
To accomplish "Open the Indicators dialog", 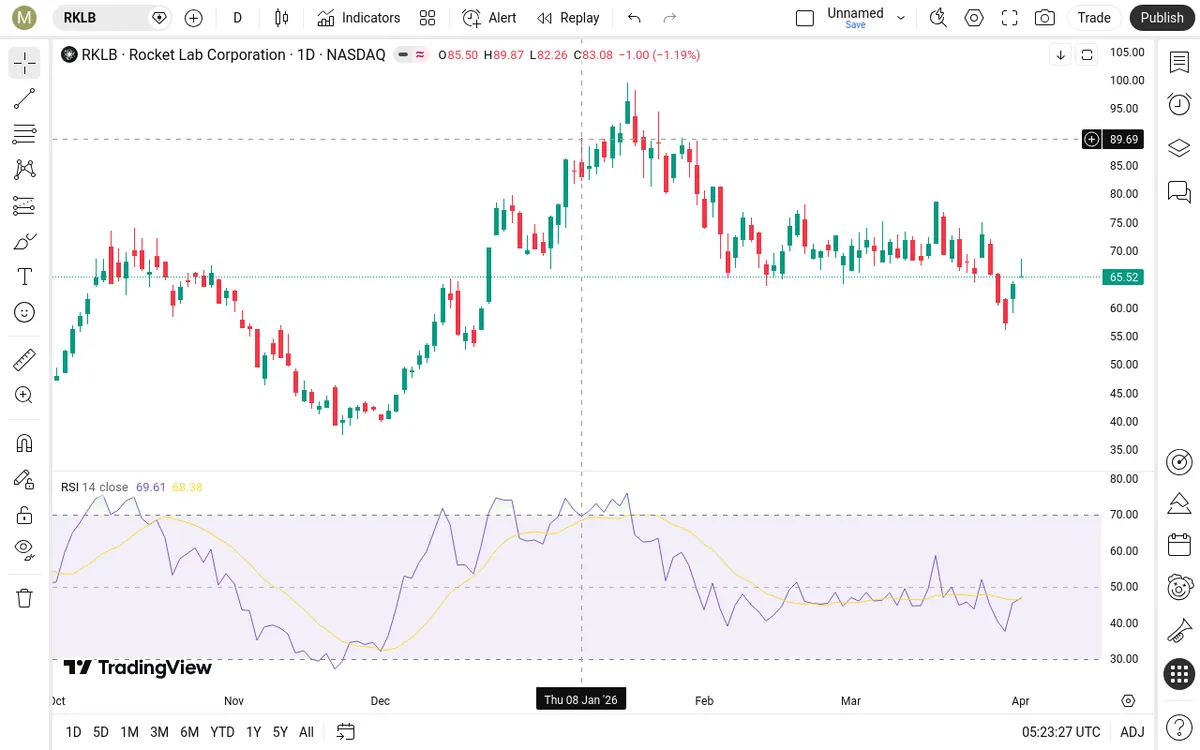I will click(x=359, y=18).
